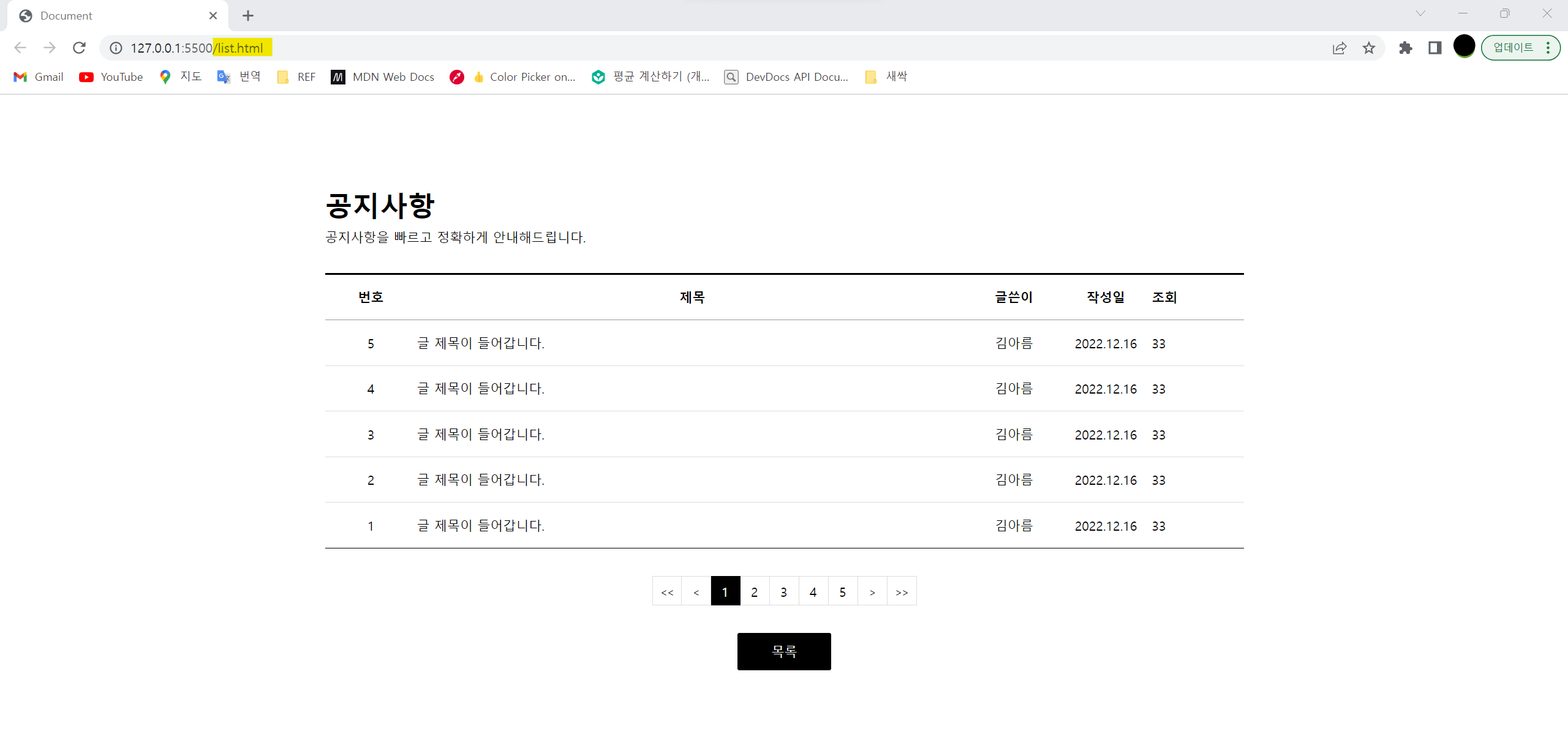Open a new browser tab
The height and width of the screenshot is (737, 1568).
coord(247,16)
